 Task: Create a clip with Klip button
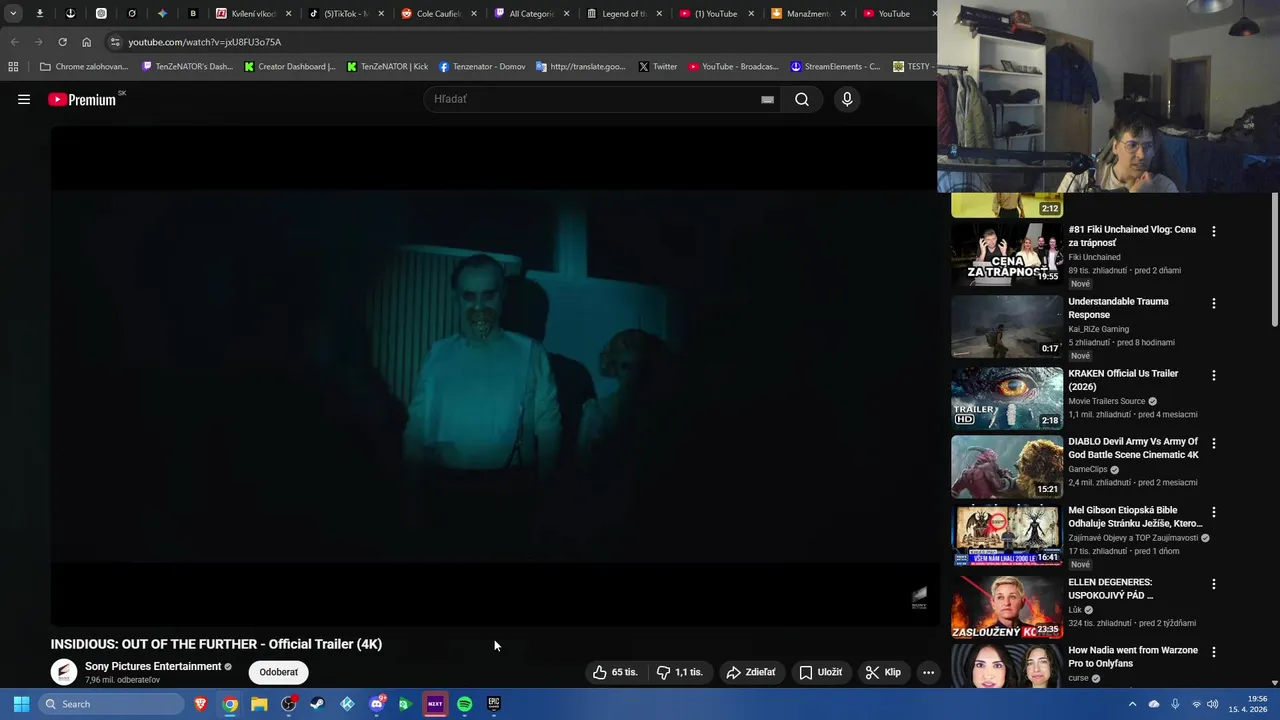pos(883,672)
